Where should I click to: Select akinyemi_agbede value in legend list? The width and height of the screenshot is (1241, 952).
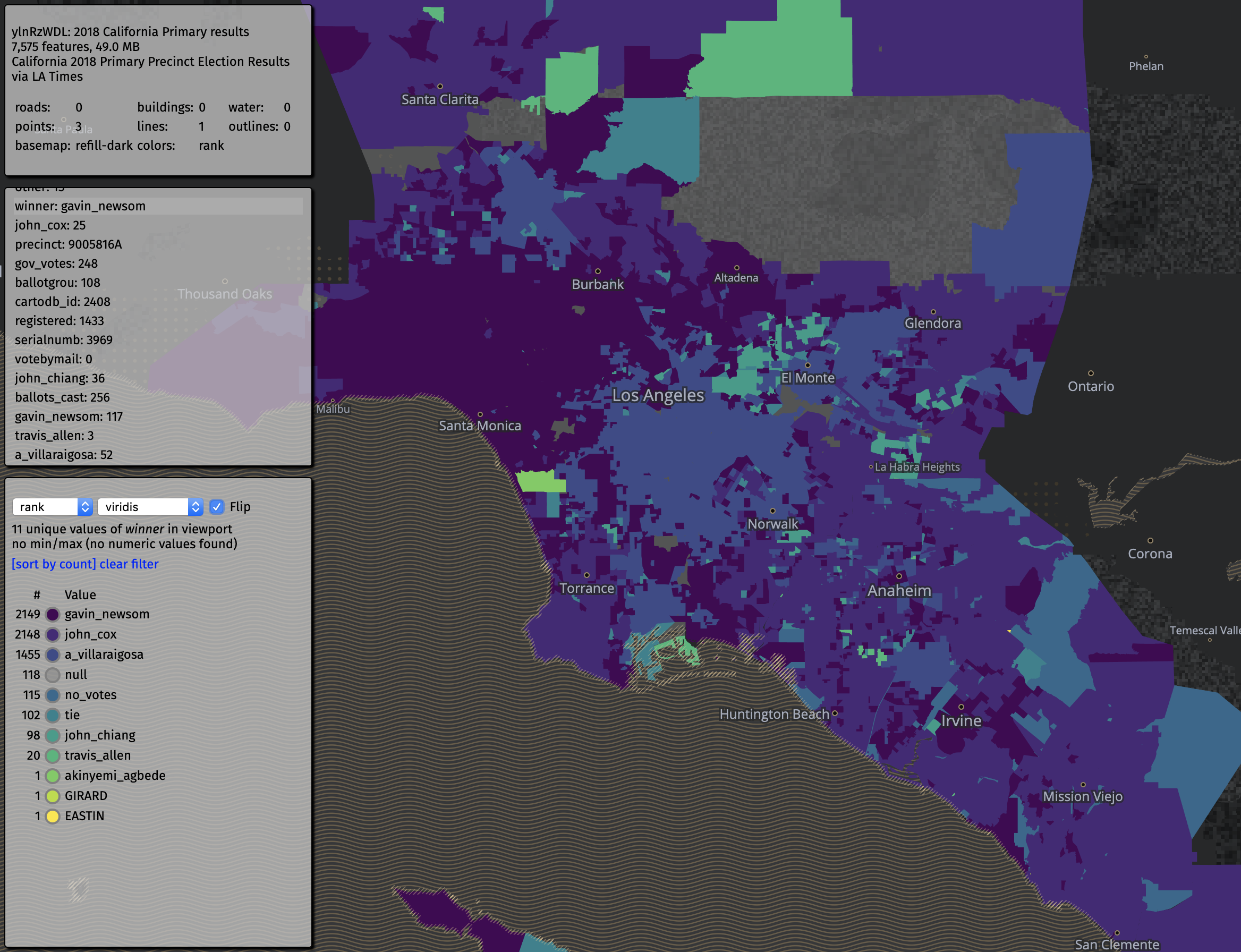click(115, 776)
